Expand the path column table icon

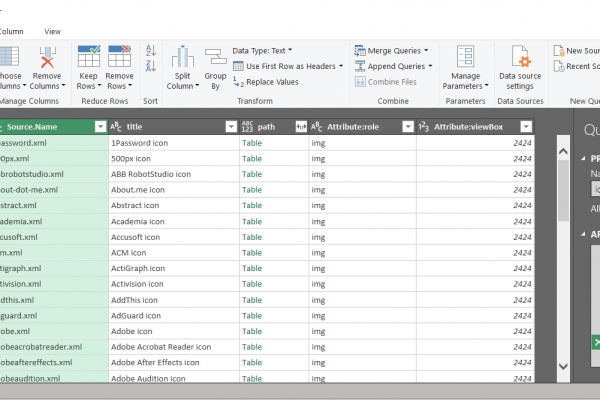[x=301, y=127]
